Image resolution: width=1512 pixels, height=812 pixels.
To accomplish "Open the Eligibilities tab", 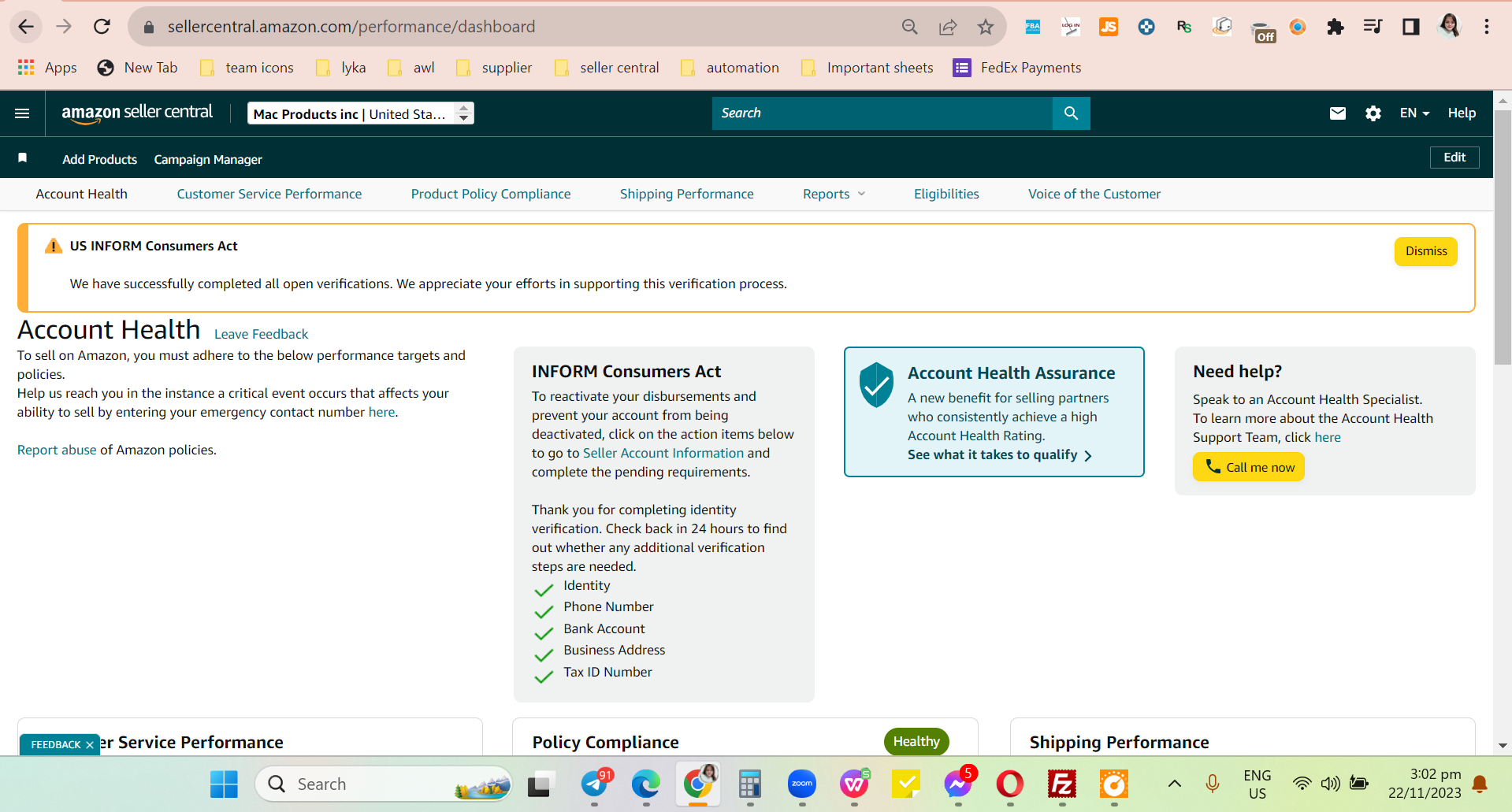I will coord(946,194).
